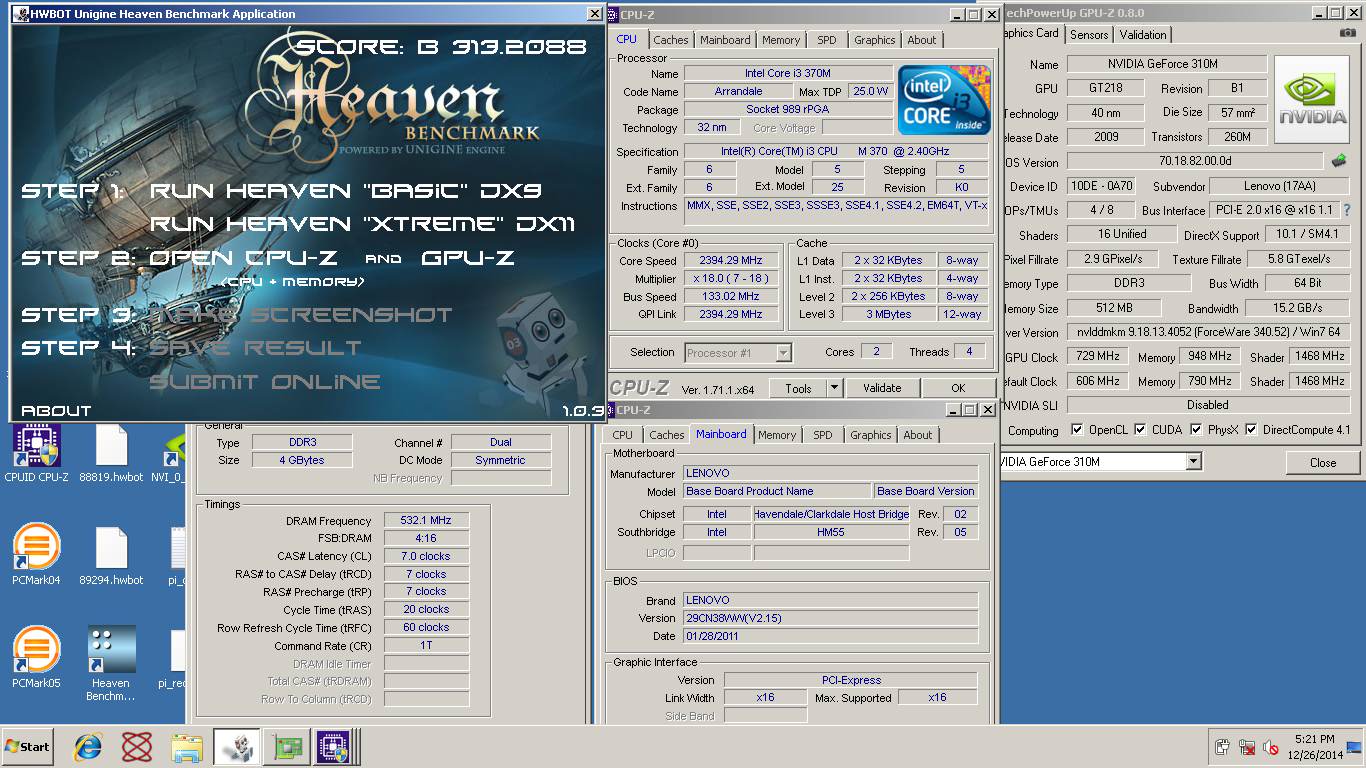The image size is (1366, 768).
Task: Open the first tray icon left of network
Action: pyautogui.click(x=1222, y=747)
